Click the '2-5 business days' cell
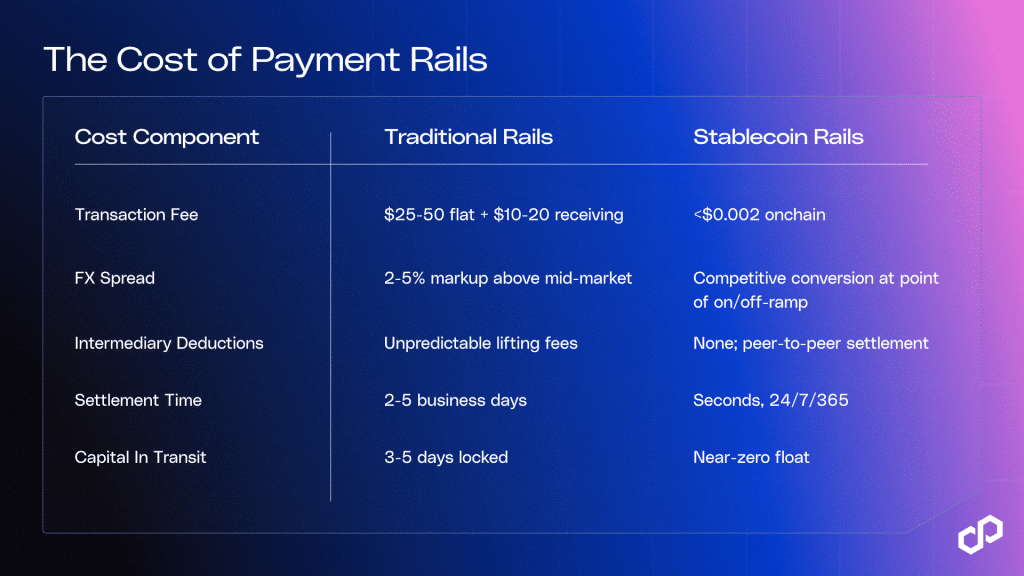1024x576 pixels. [x=455, y=400]
